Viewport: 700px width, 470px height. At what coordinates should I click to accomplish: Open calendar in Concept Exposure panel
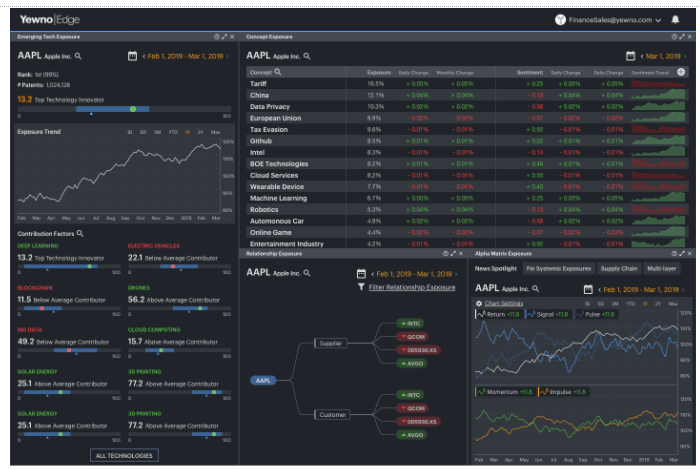pos(630,56)
